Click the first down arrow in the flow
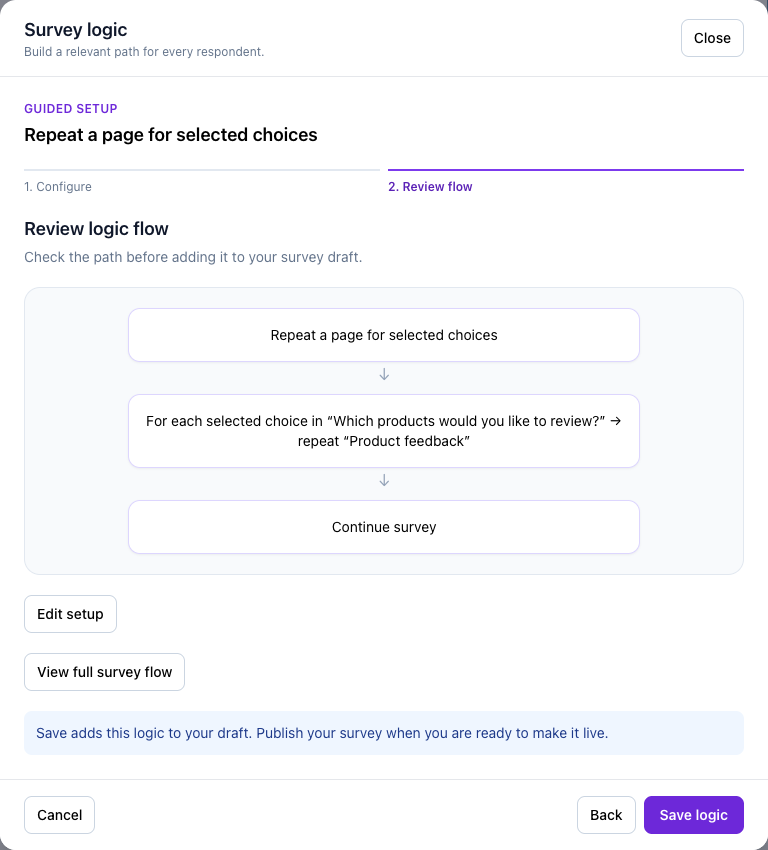The height and width of the screenshot is (850, 768). (384, 375)
